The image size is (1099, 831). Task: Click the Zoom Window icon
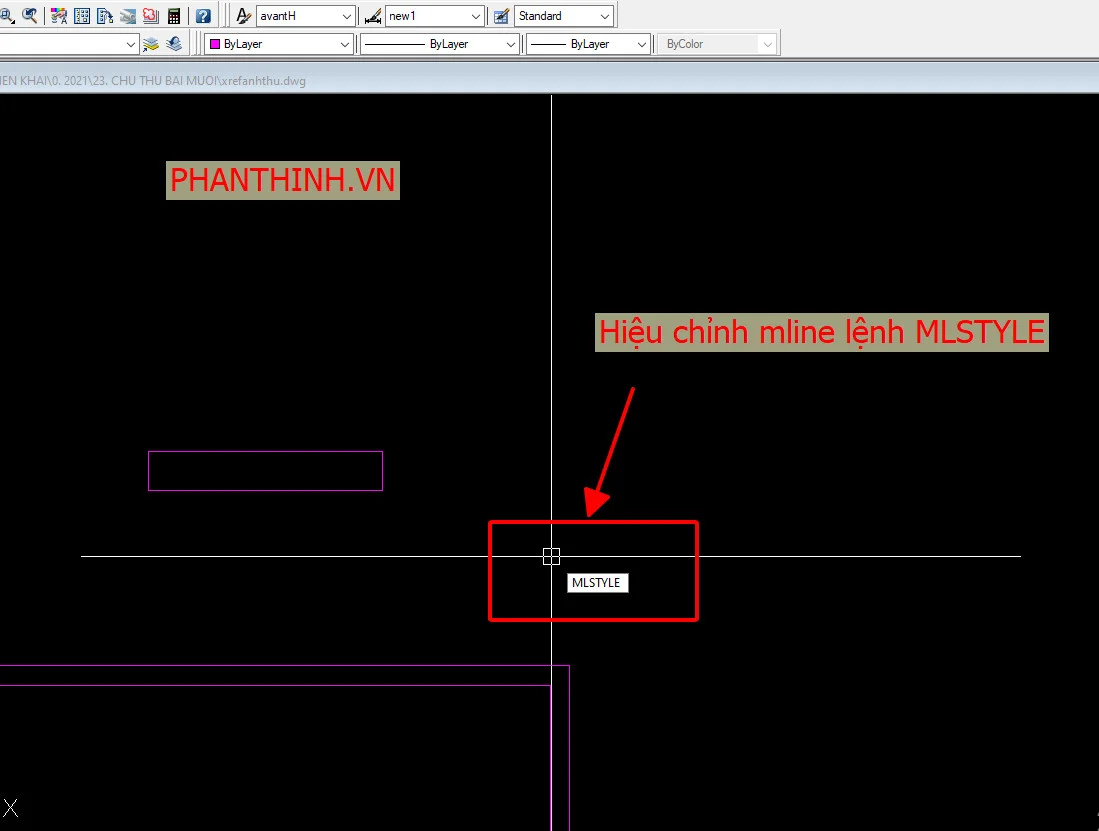coord(6,15)
